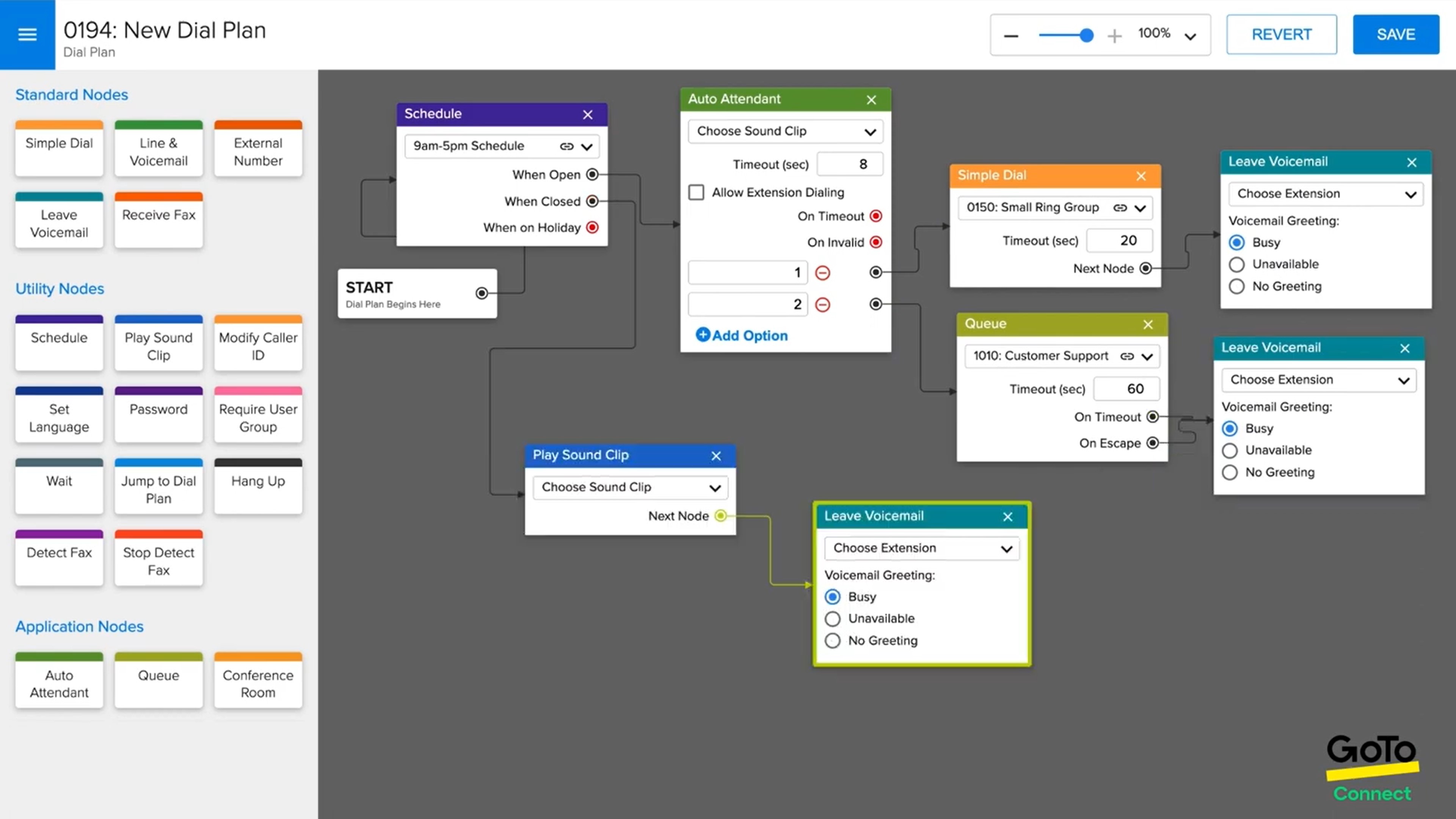Select the Jump to Dial Plan utility node icon
Image resolution: width=1456 pixels, height=819 pixels.
click(158, 489)
